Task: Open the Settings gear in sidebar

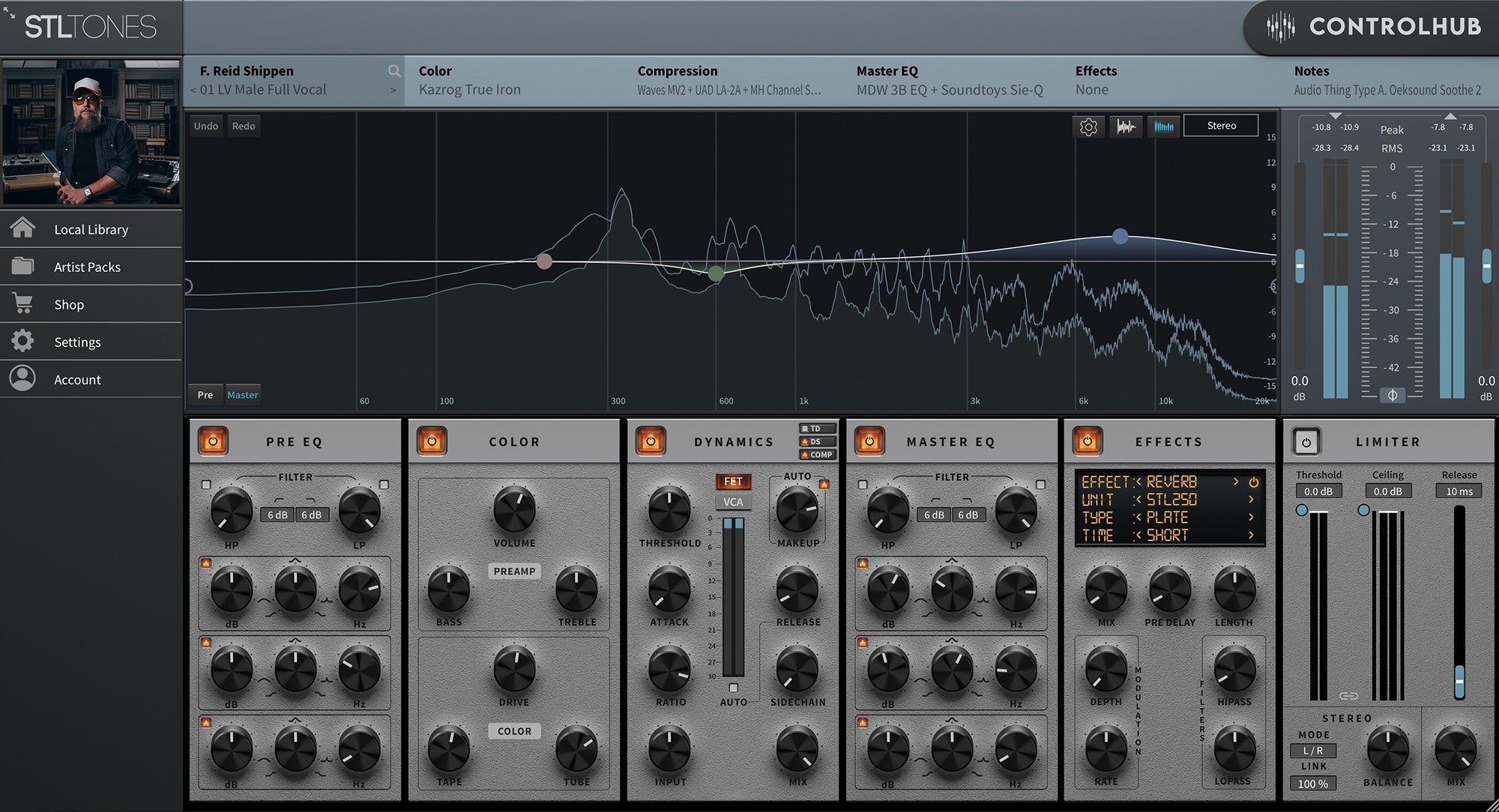Action: coord(22,341)
